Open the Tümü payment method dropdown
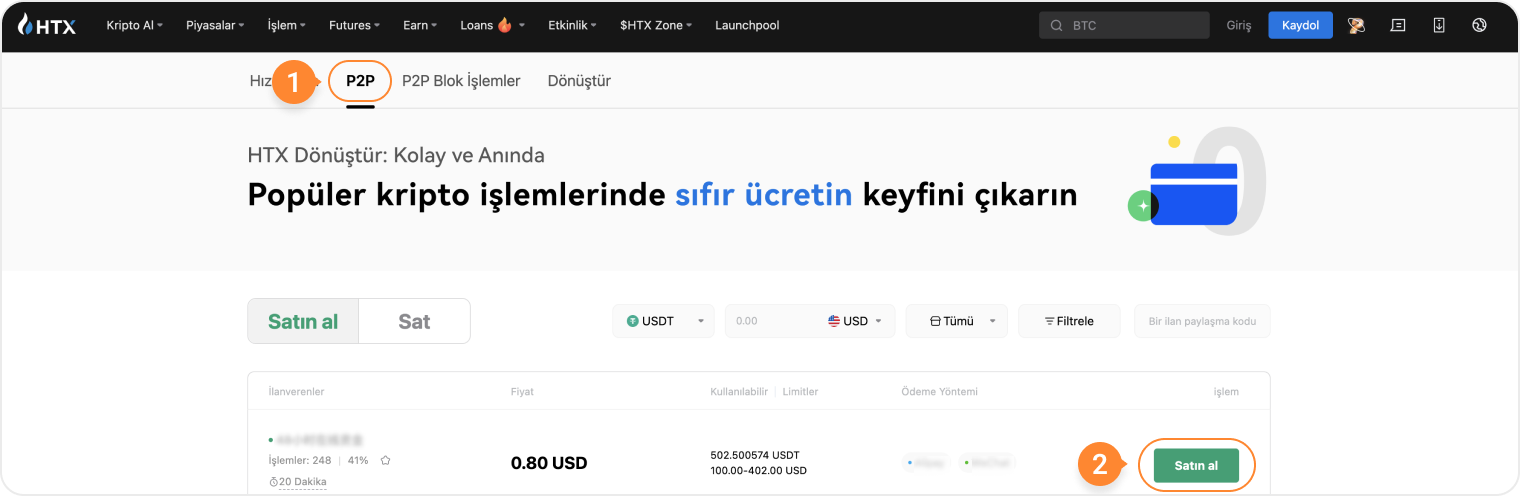This screenshot has height=496, width=1520. [x=956, y=321]
